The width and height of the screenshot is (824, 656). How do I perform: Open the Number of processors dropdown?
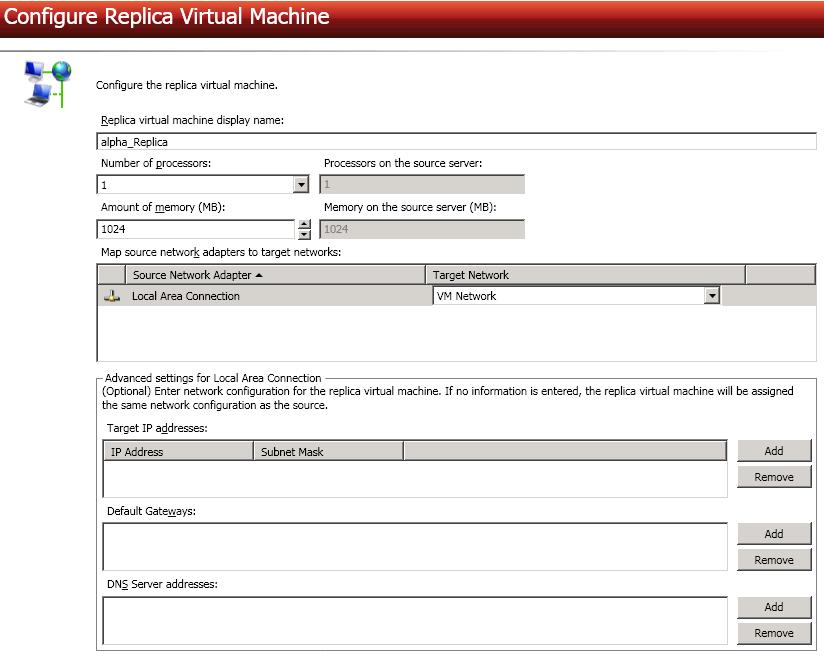click(x=301, y=184)
